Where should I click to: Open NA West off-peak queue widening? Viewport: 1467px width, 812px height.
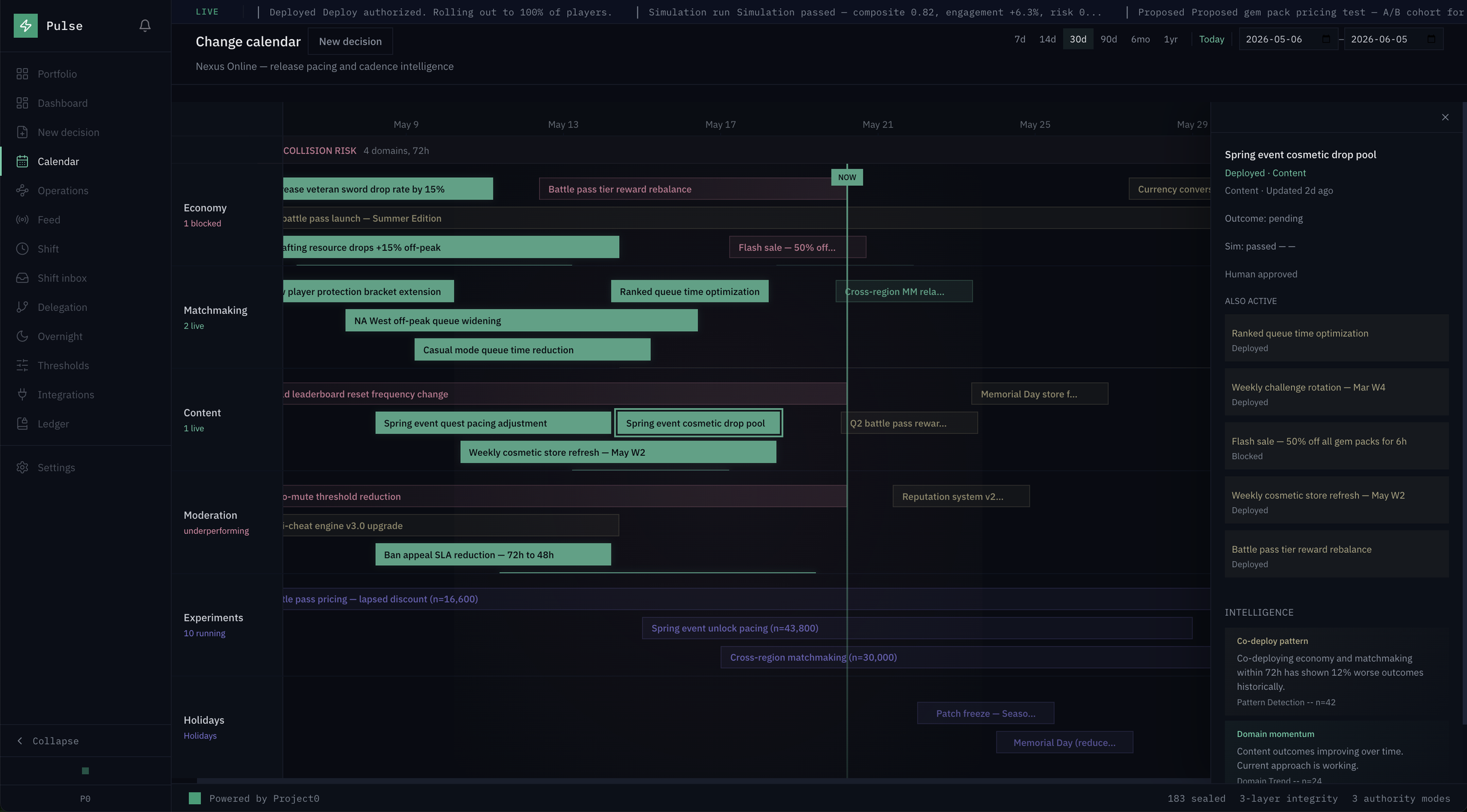pos(521,321)
